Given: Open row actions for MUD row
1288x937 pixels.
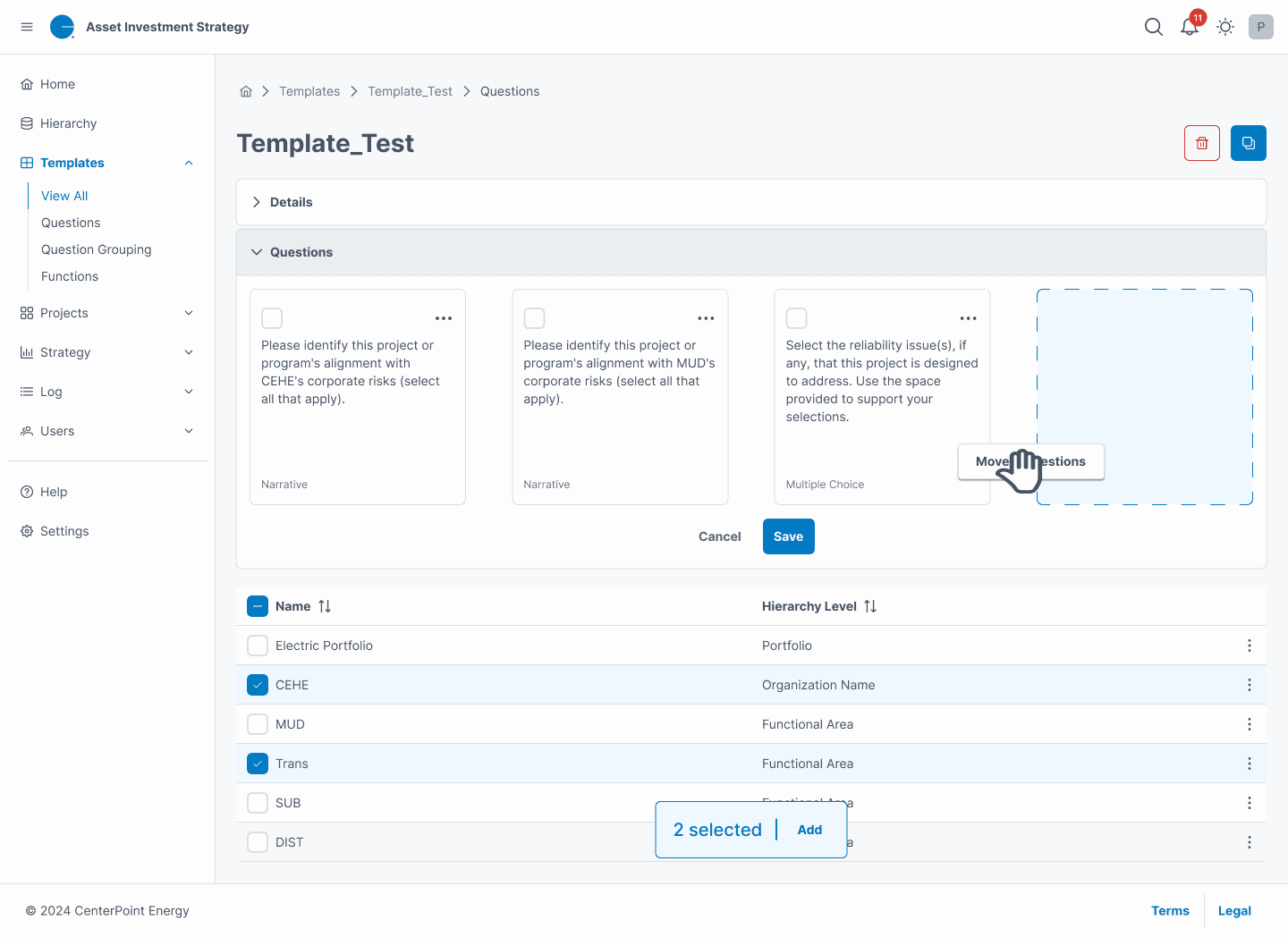Looking at the screenshot, I should (x=1250, y=724).
